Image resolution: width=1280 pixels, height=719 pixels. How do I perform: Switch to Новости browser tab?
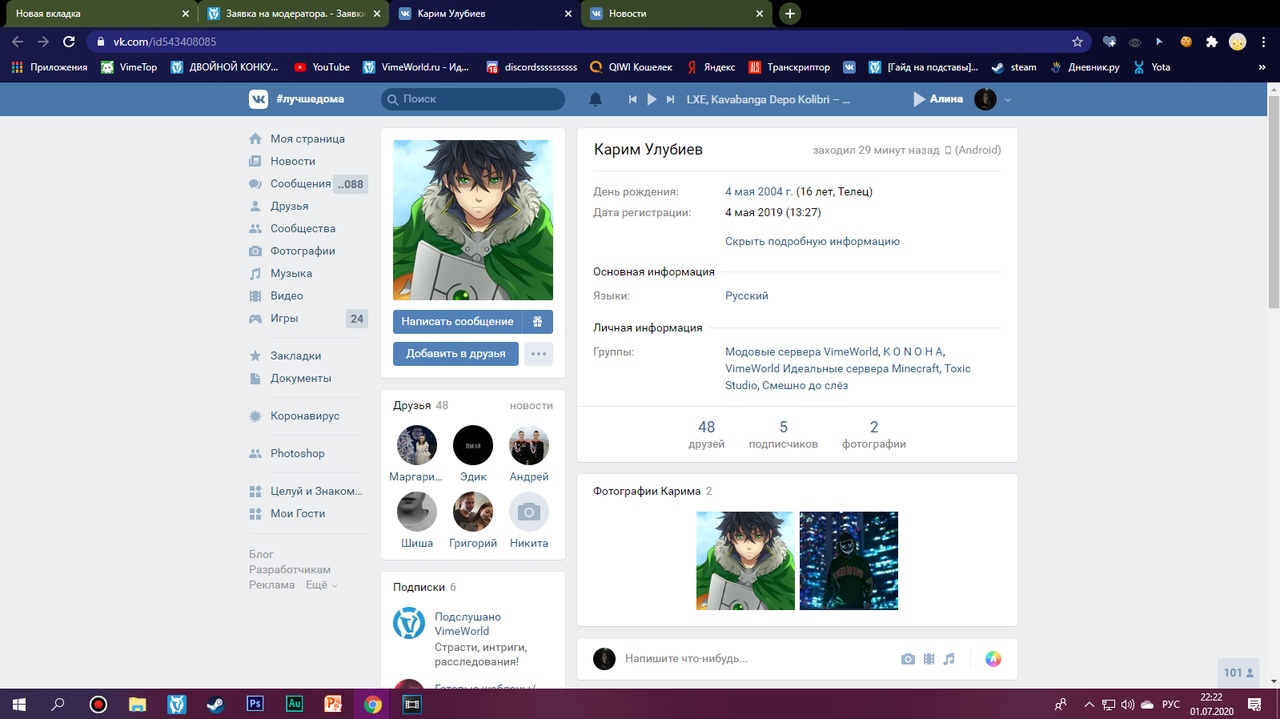click(680, 14)
